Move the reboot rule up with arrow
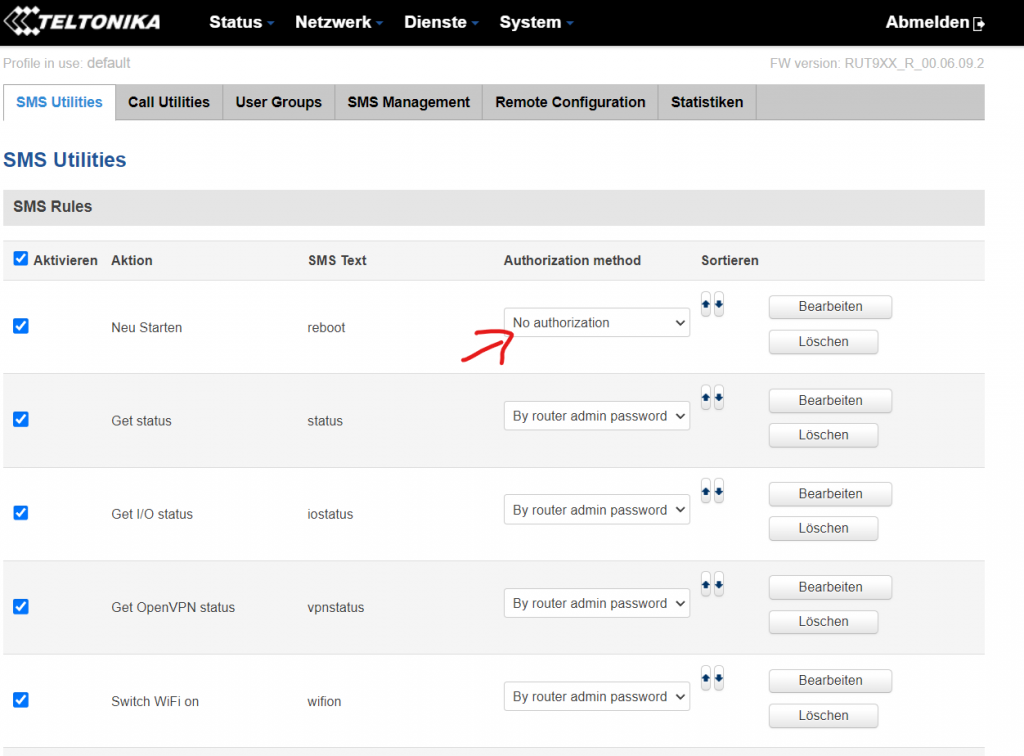The width and height of the screenshot is (1024, 756). pos(706,304)
